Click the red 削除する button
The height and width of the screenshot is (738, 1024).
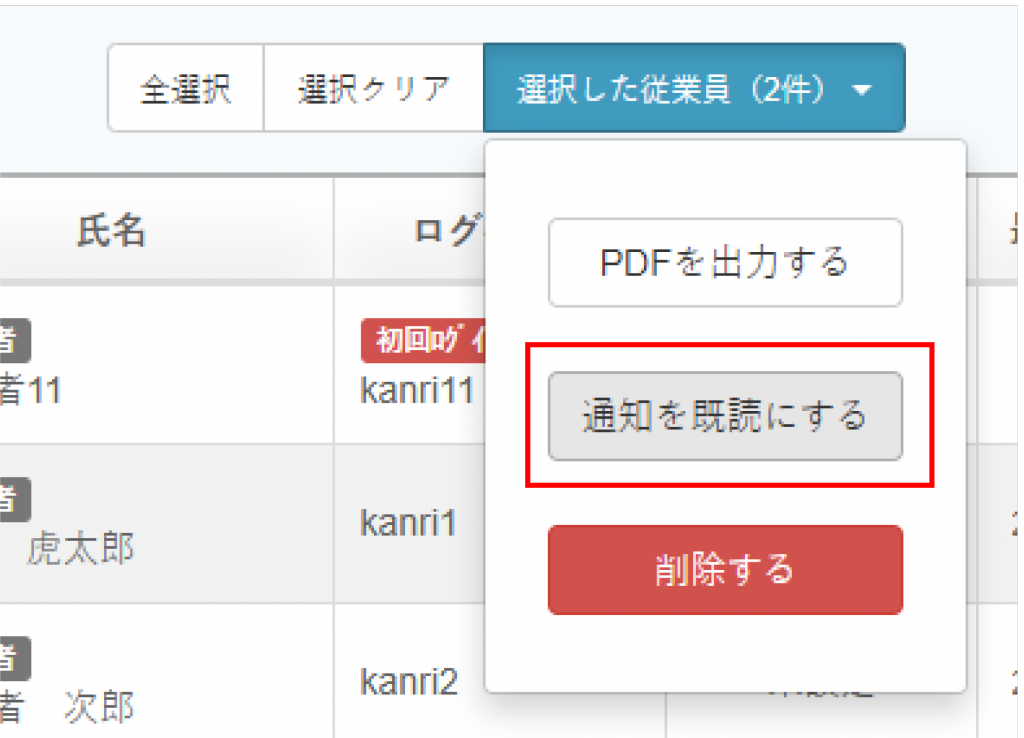tap(725, 569)
